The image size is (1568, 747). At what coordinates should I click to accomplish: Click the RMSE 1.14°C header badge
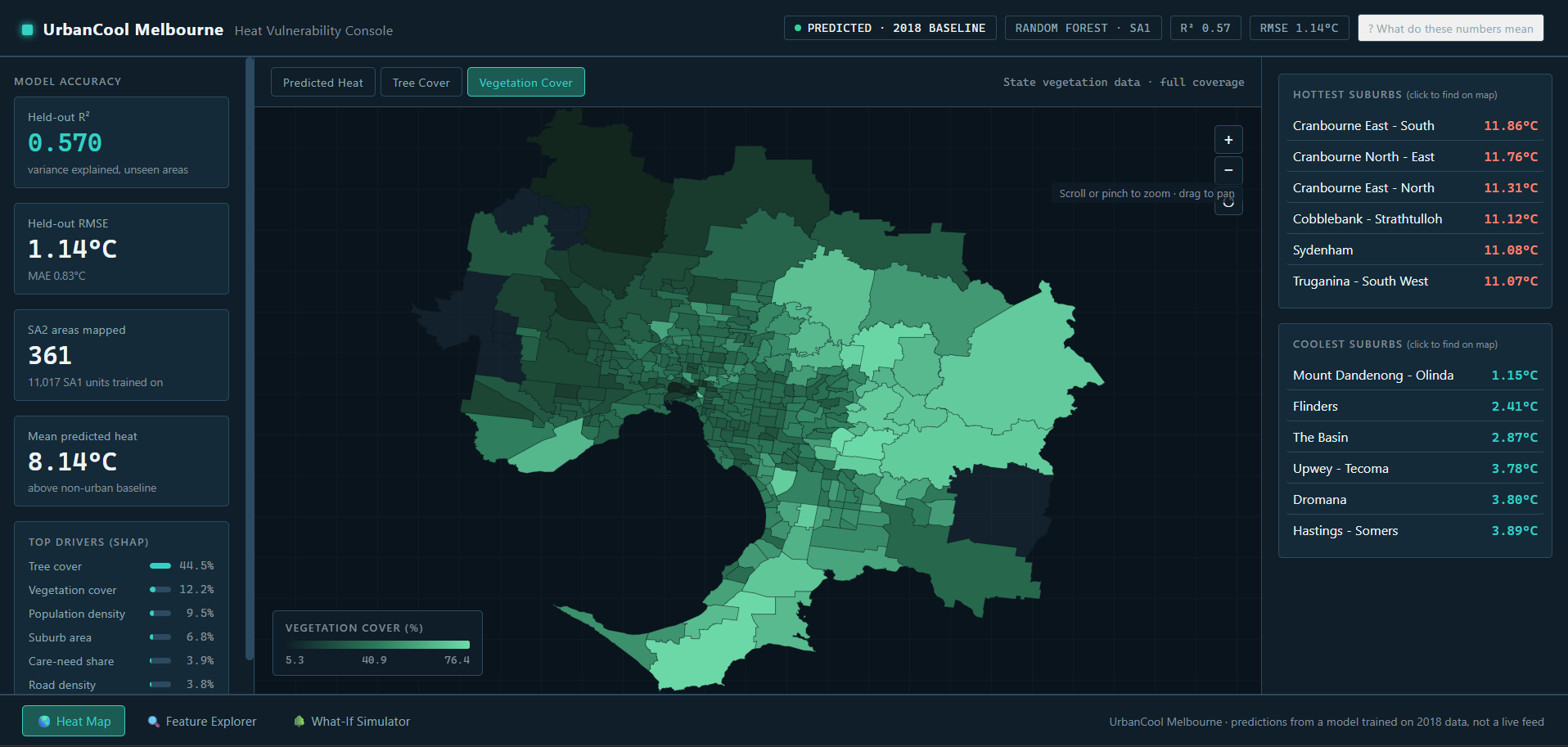click(x=1300, y=28)
